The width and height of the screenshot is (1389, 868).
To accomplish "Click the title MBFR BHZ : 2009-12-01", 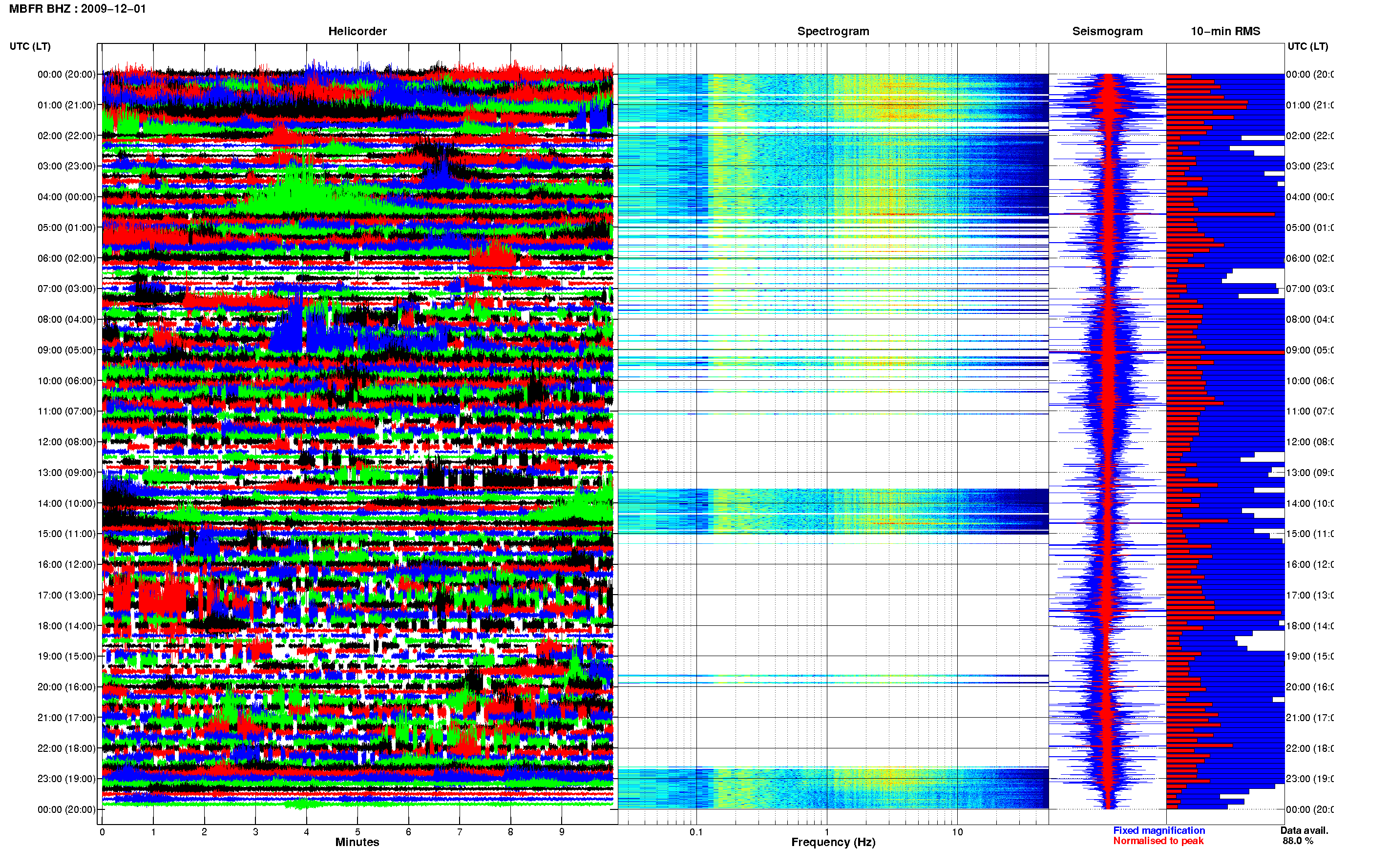I will pos(78,9).
